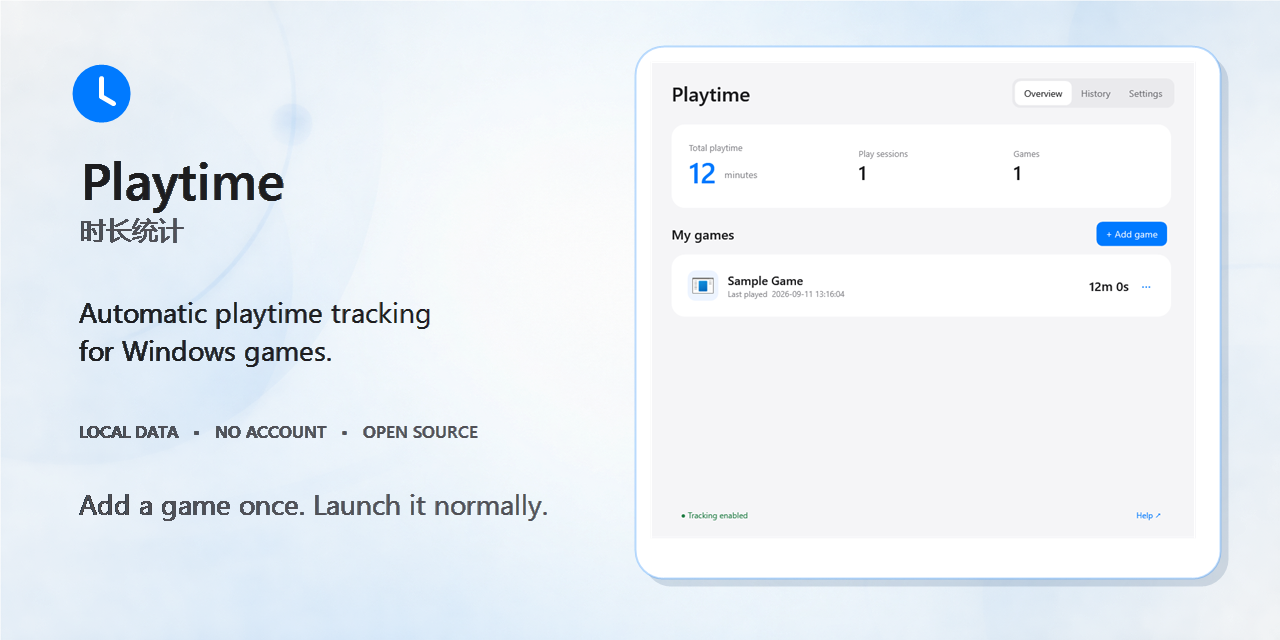Viewport: 1280px width, 640px height.
Task: Click the Play sessions label
Action: (883, 154)
